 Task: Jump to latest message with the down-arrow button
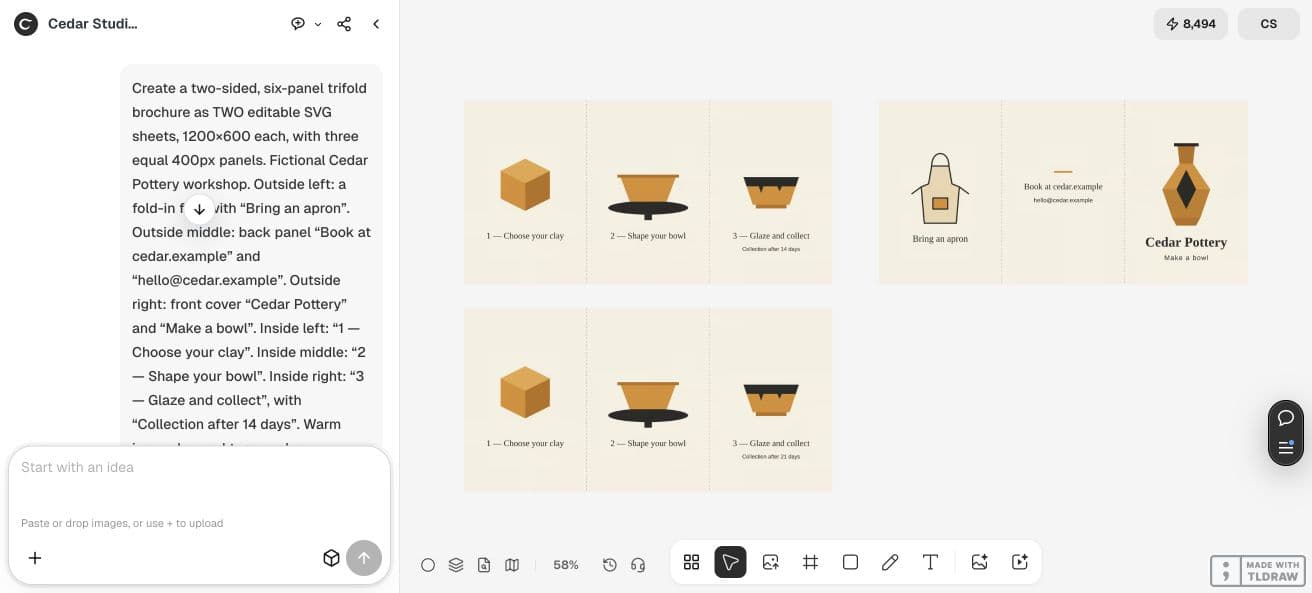(199, 209)
